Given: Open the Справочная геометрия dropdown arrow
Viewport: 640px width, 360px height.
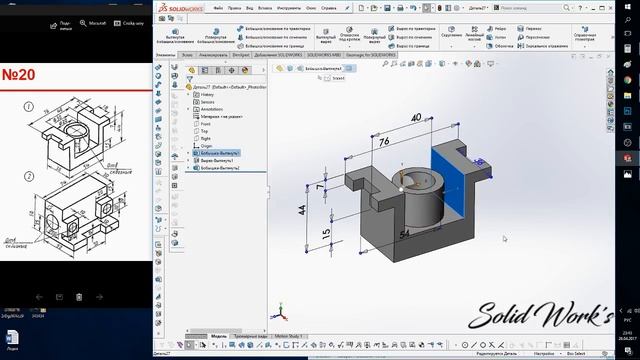Looking at the screenshot, I should pos(585,46).
